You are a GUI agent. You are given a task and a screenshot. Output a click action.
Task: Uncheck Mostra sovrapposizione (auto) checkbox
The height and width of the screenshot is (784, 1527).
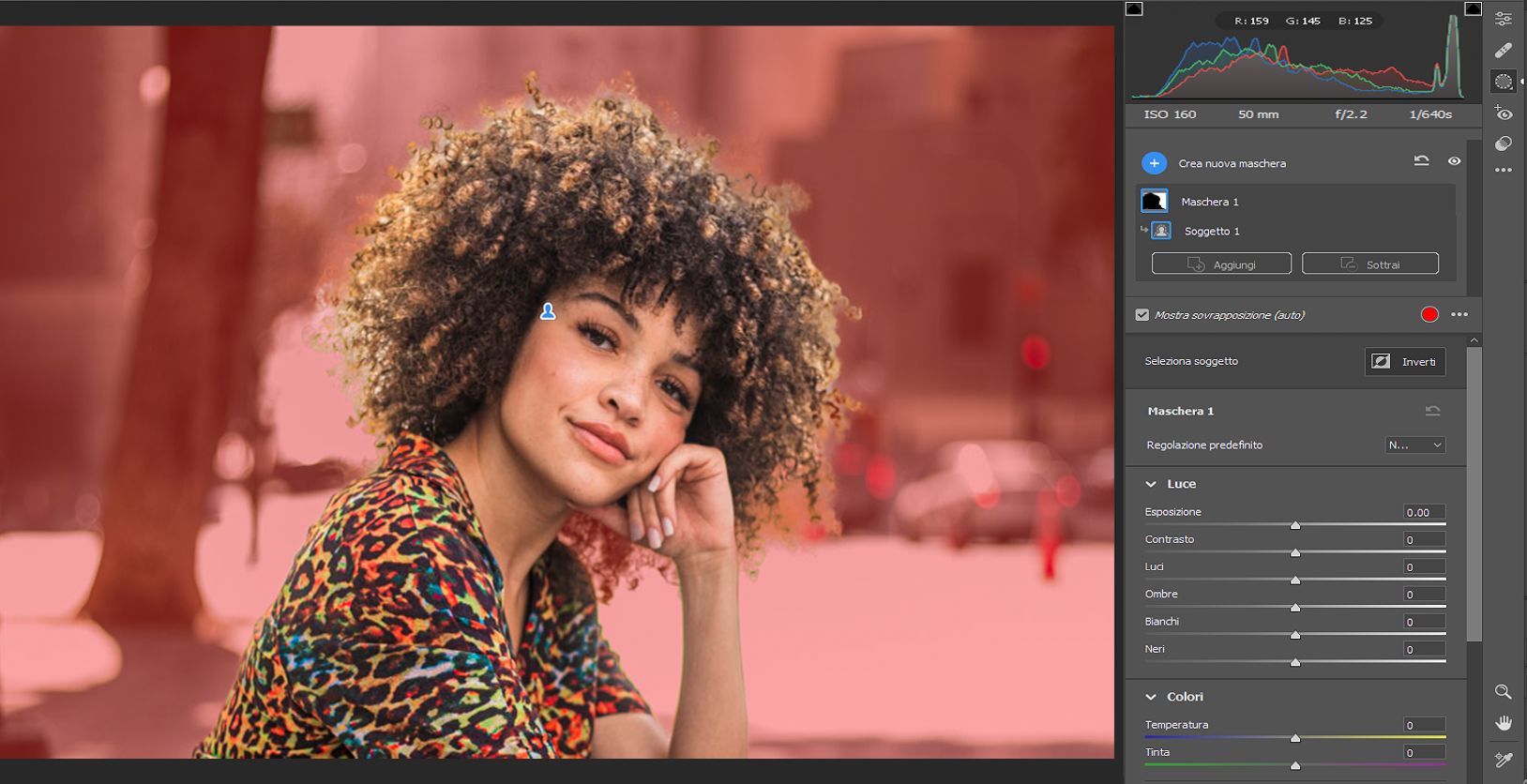1141,315
